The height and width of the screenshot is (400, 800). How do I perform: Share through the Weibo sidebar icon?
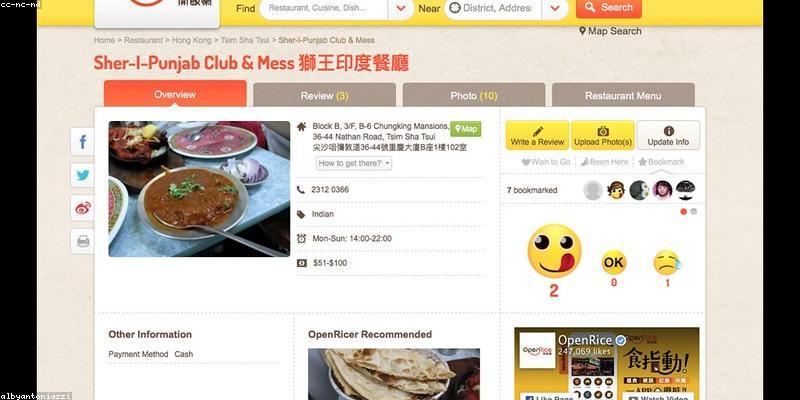tap(83, 208)
